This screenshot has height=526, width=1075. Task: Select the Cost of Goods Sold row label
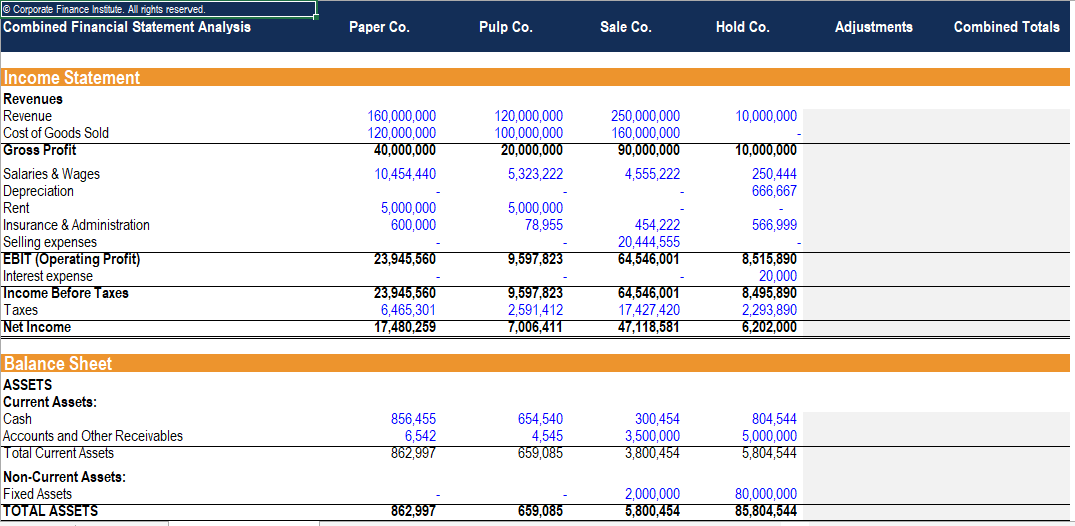coord(56,133)
